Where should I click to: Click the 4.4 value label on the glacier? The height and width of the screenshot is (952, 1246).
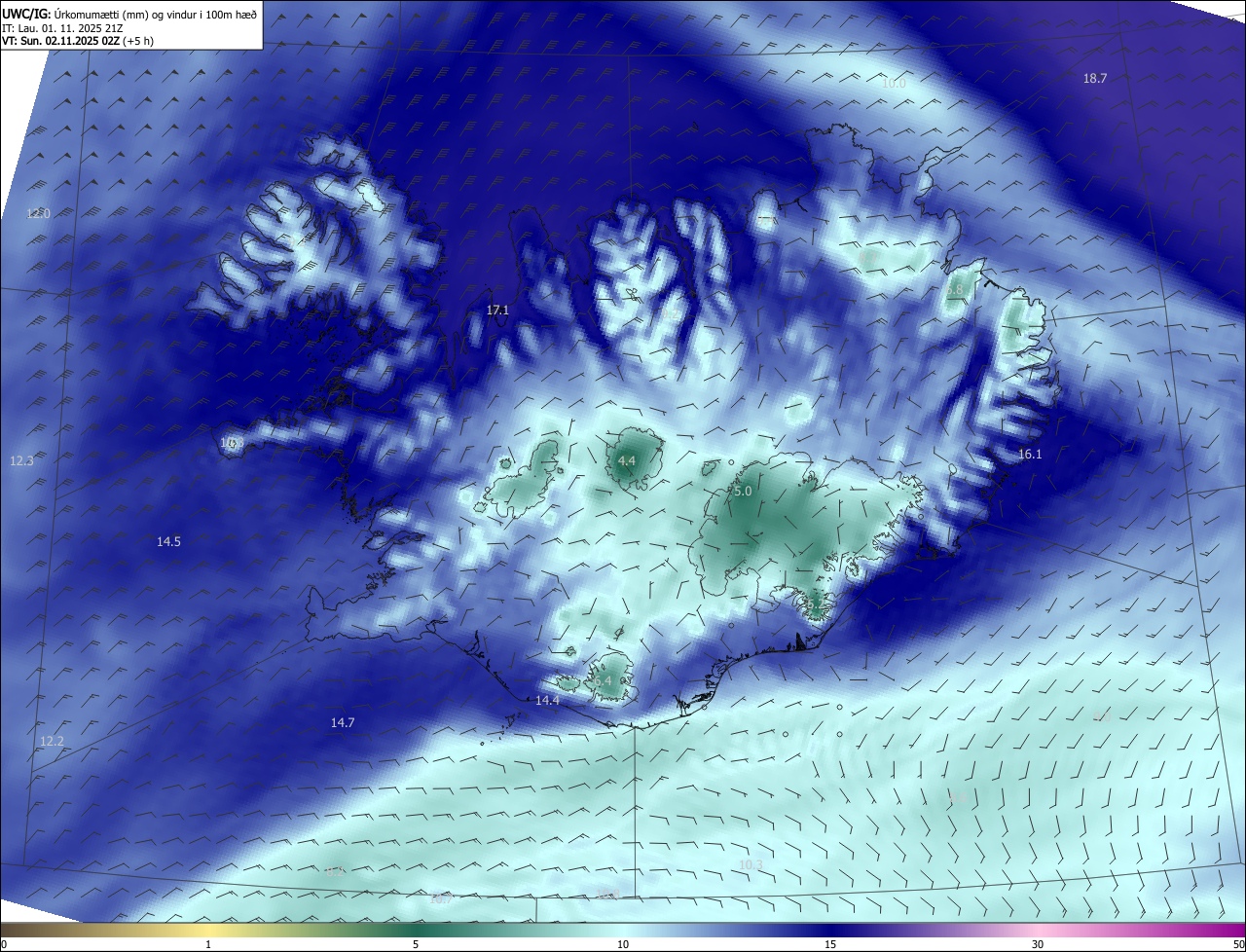(627, 460)
